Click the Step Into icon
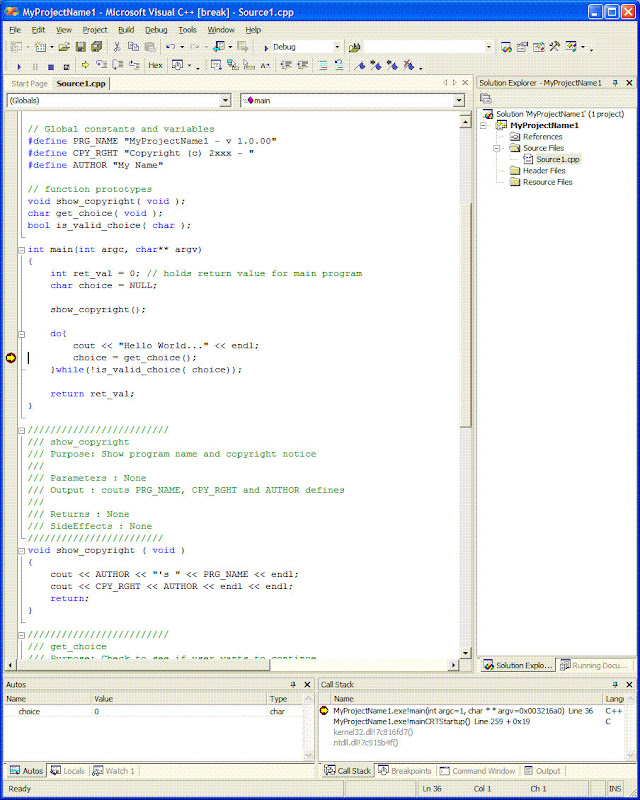The height and width of the screenshot is (800, 640). click(102, 65)
